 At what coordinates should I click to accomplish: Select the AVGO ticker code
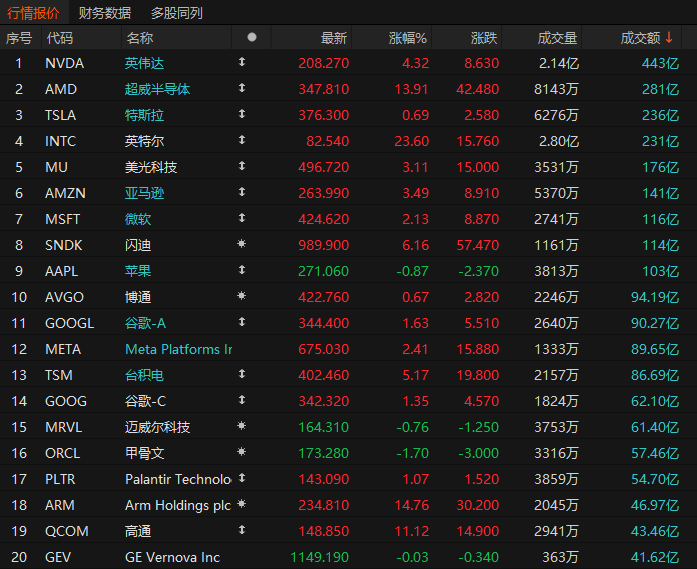point(64,297)
